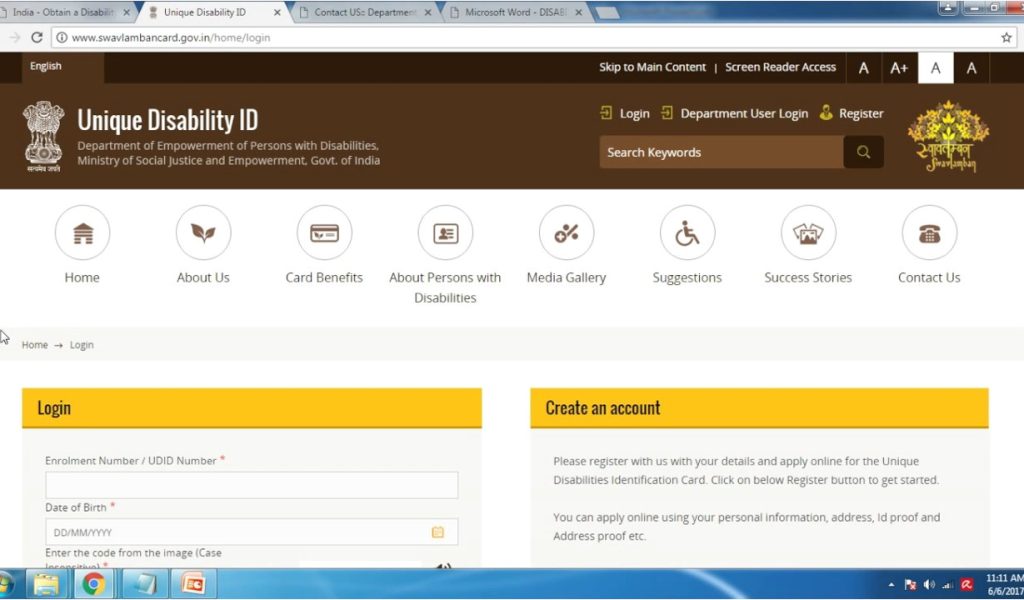Viewport: 1024px width, 600px height.
Task: Focus the Search Keywords field
Action: [x=722, y=152]
